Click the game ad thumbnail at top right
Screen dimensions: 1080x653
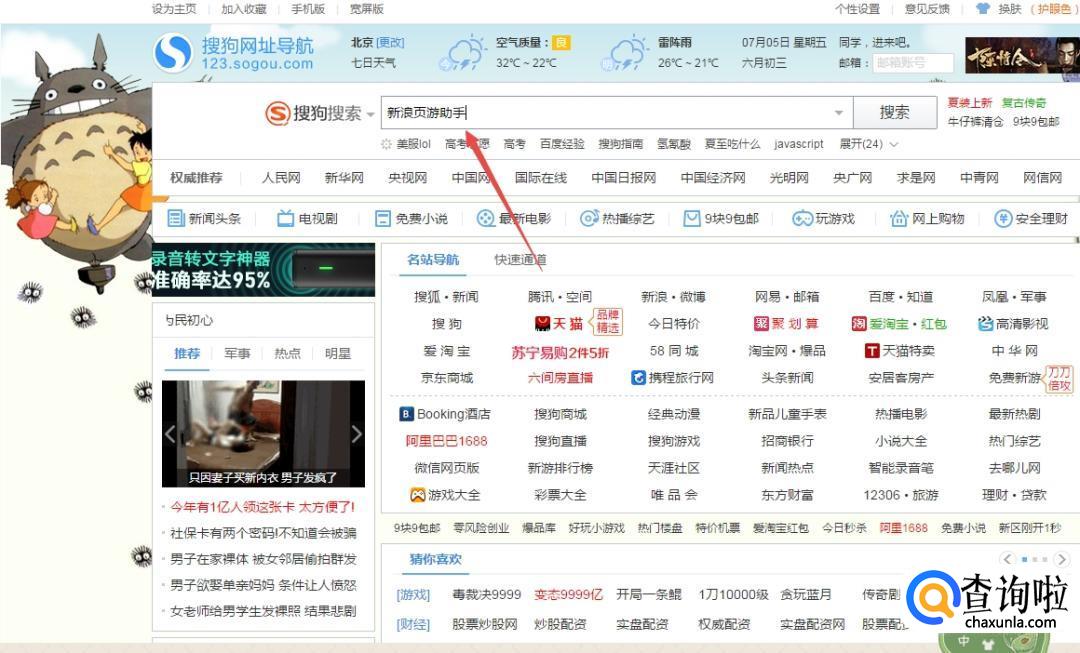pos(1022,55)
